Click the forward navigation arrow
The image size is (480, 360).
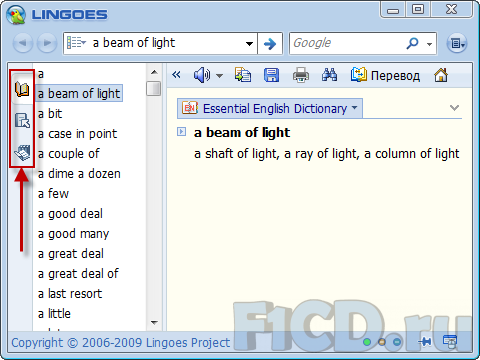(x=47, y=43)
